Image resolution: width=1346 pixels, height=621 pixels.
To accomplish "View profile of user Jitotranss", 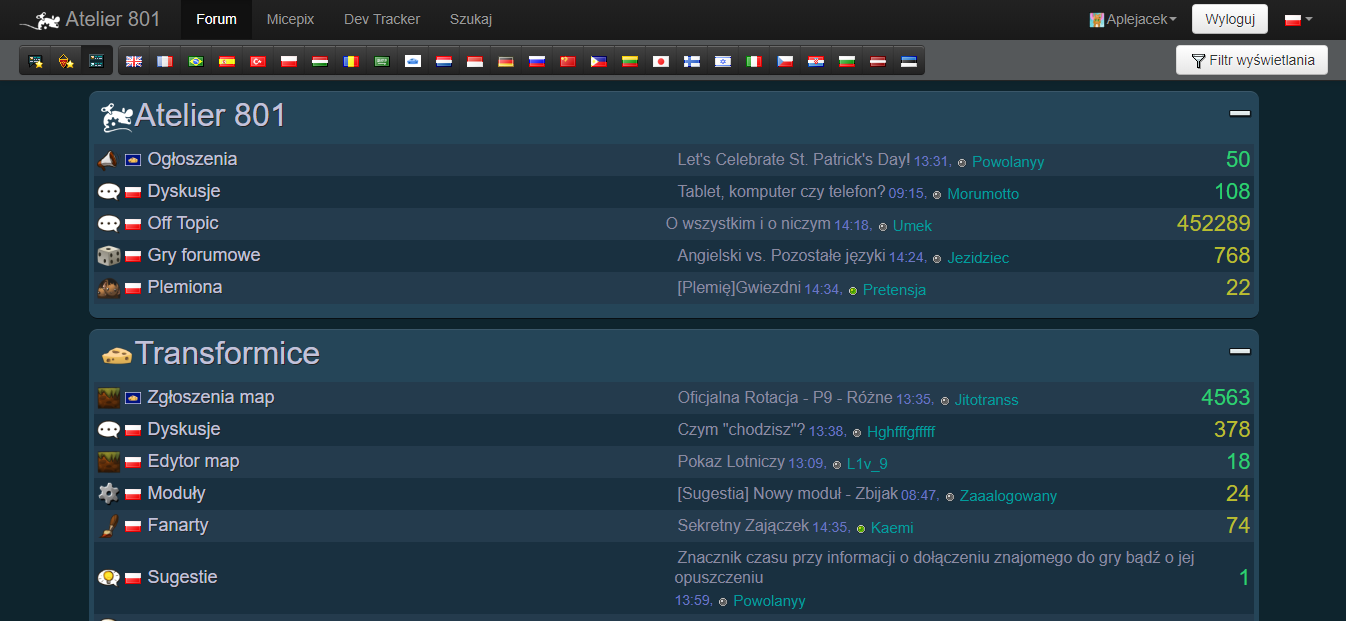I will [x=986, y=400].
